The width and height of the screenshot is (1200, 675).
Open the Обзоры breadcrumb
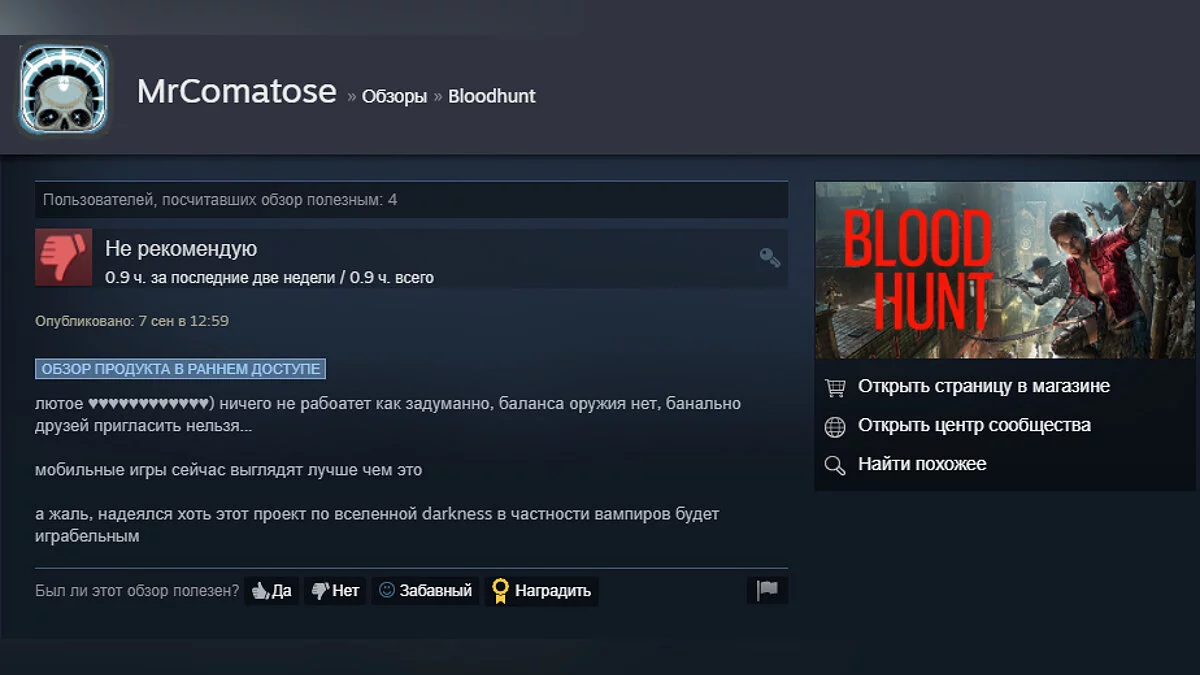[x=394, y=96]
